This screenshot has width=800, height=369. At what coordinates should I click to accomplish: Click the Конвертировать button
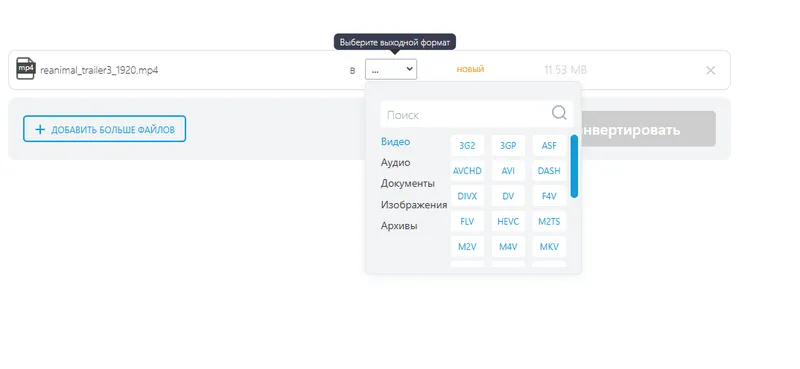(x=648, y=129)
